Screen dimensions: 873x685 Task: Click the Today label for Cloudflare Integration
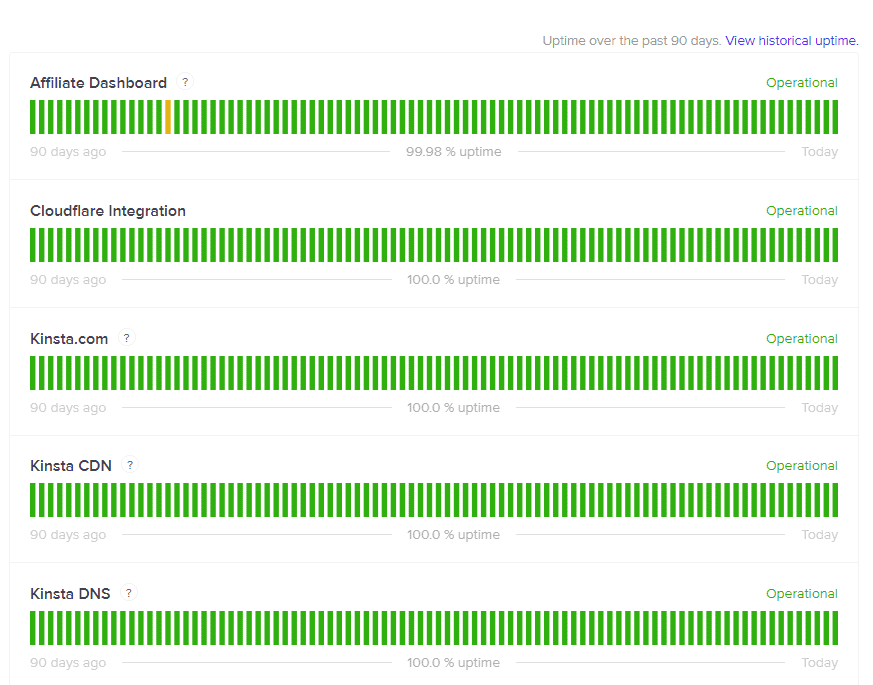(819, 279)
